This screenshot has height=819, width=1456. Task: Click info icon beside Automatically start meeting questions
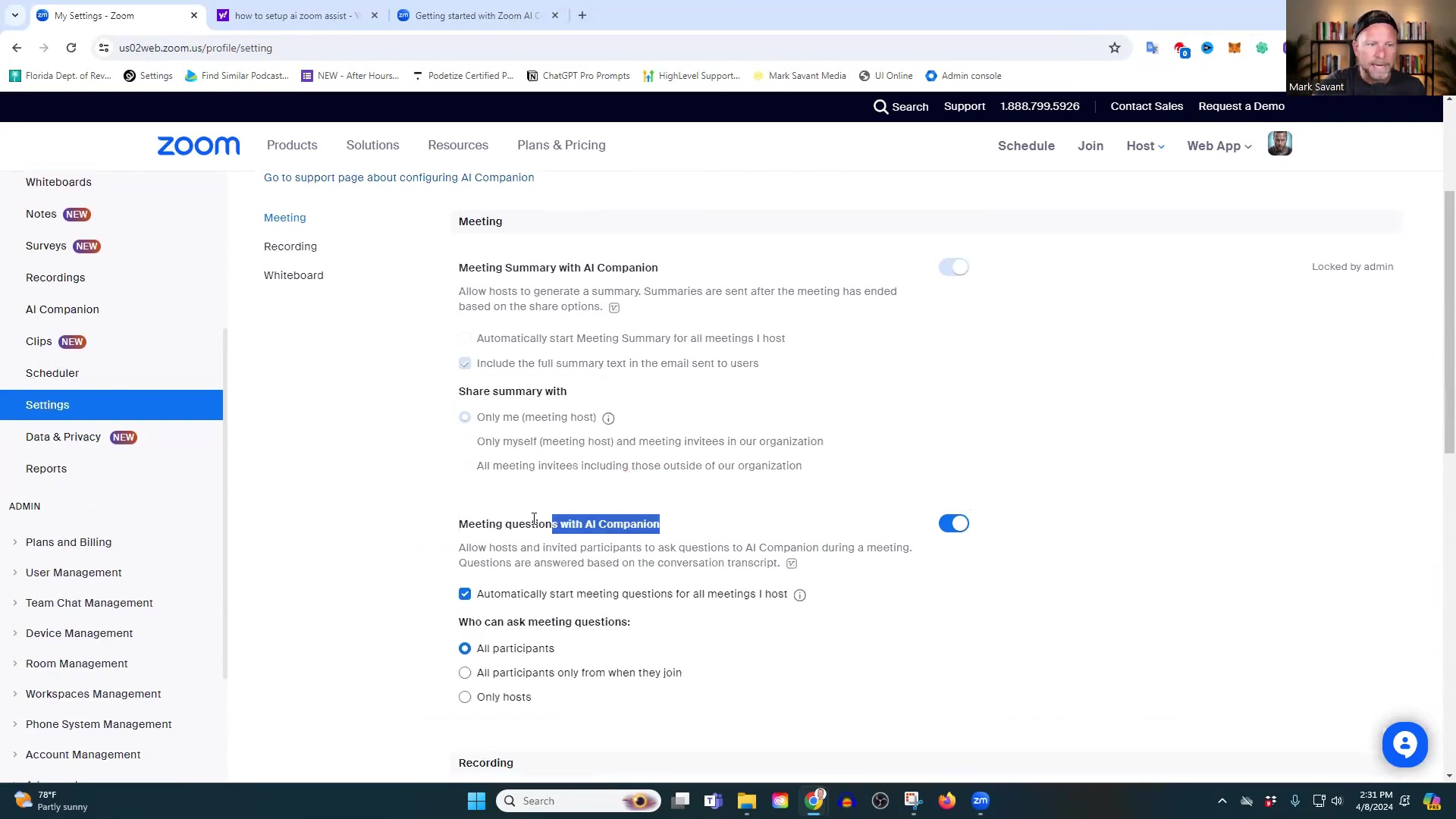(x=799, y=595)
